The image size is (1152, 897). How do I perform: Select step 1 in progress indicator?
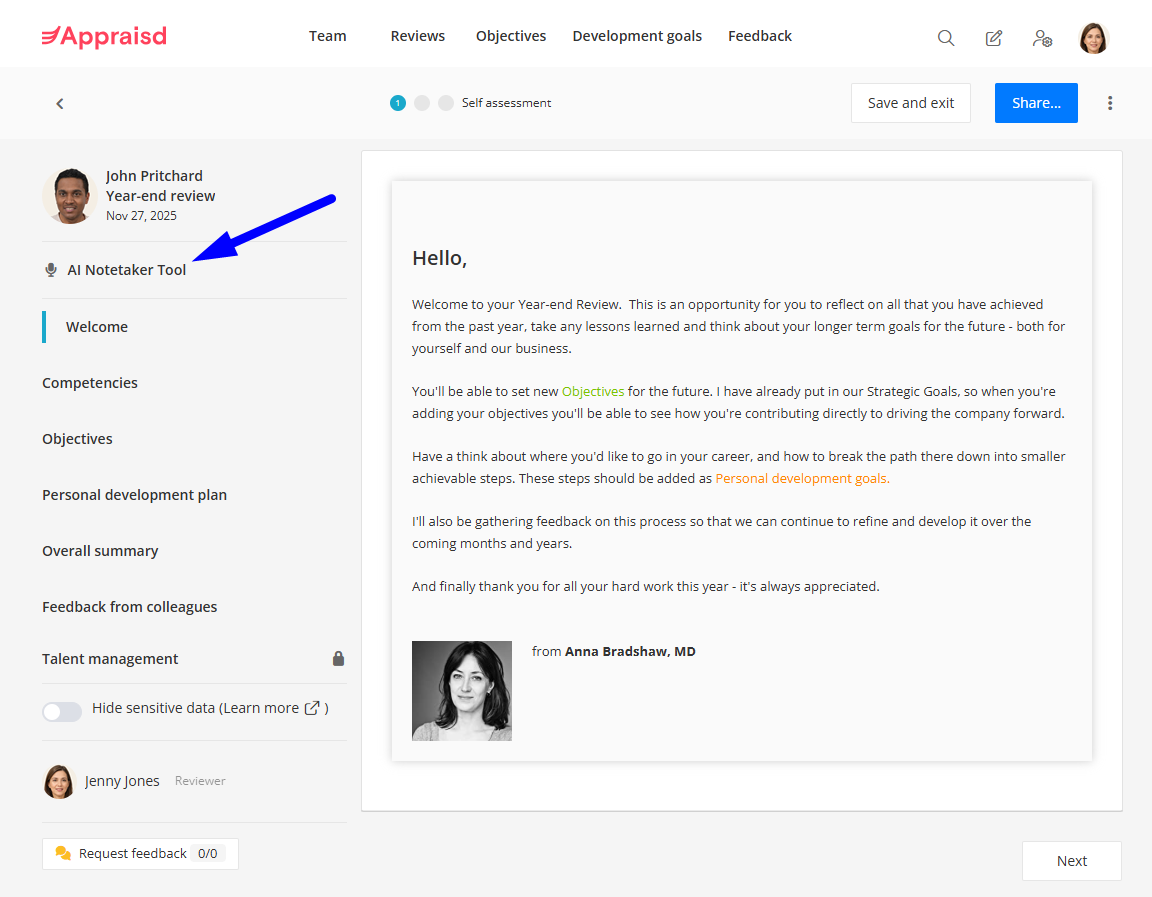pyautogui.click(x=398, y=103)
